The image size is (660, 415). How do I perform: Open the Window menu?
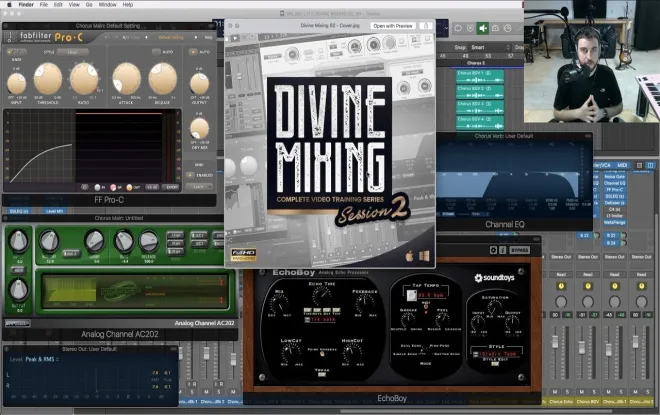(x=107, y=5)
